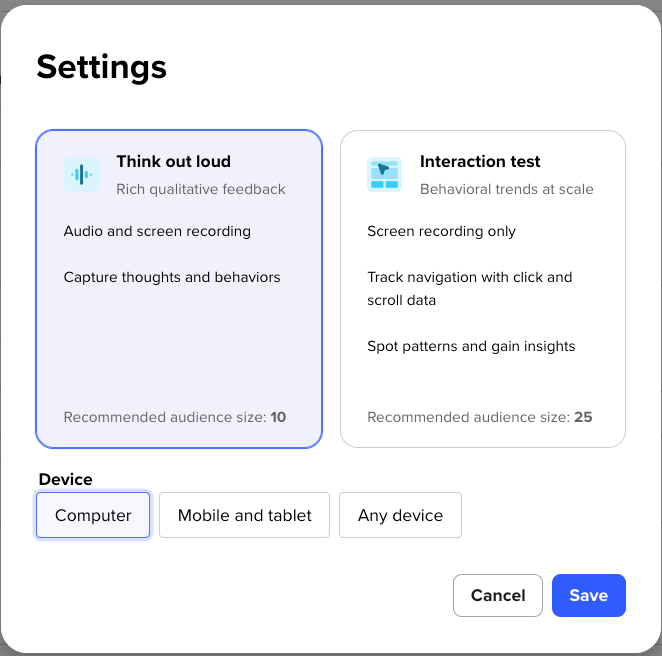662x656 pixels.
Task: Click the Device section label
Action: [65, 480]
